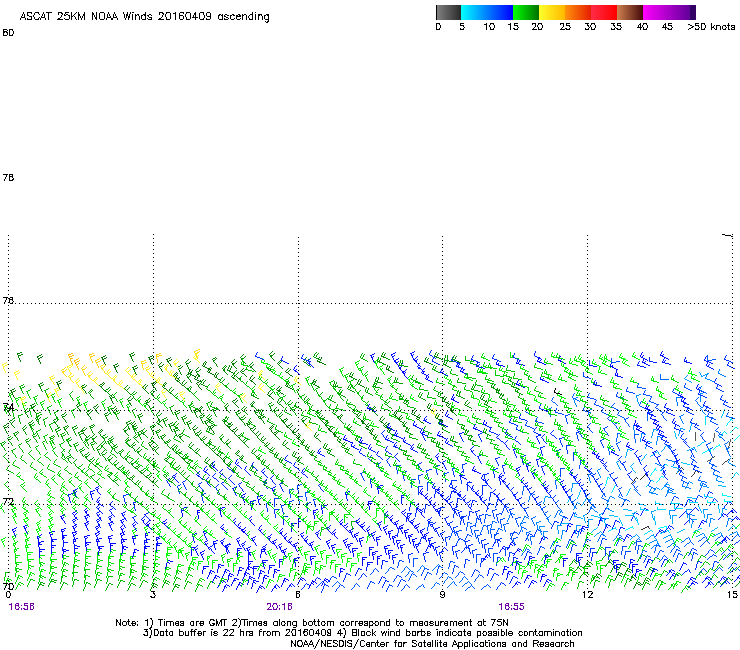Click the 74 latitude label
The height and width of the screenshot is (650, 740).
click(x=8, y=407)
